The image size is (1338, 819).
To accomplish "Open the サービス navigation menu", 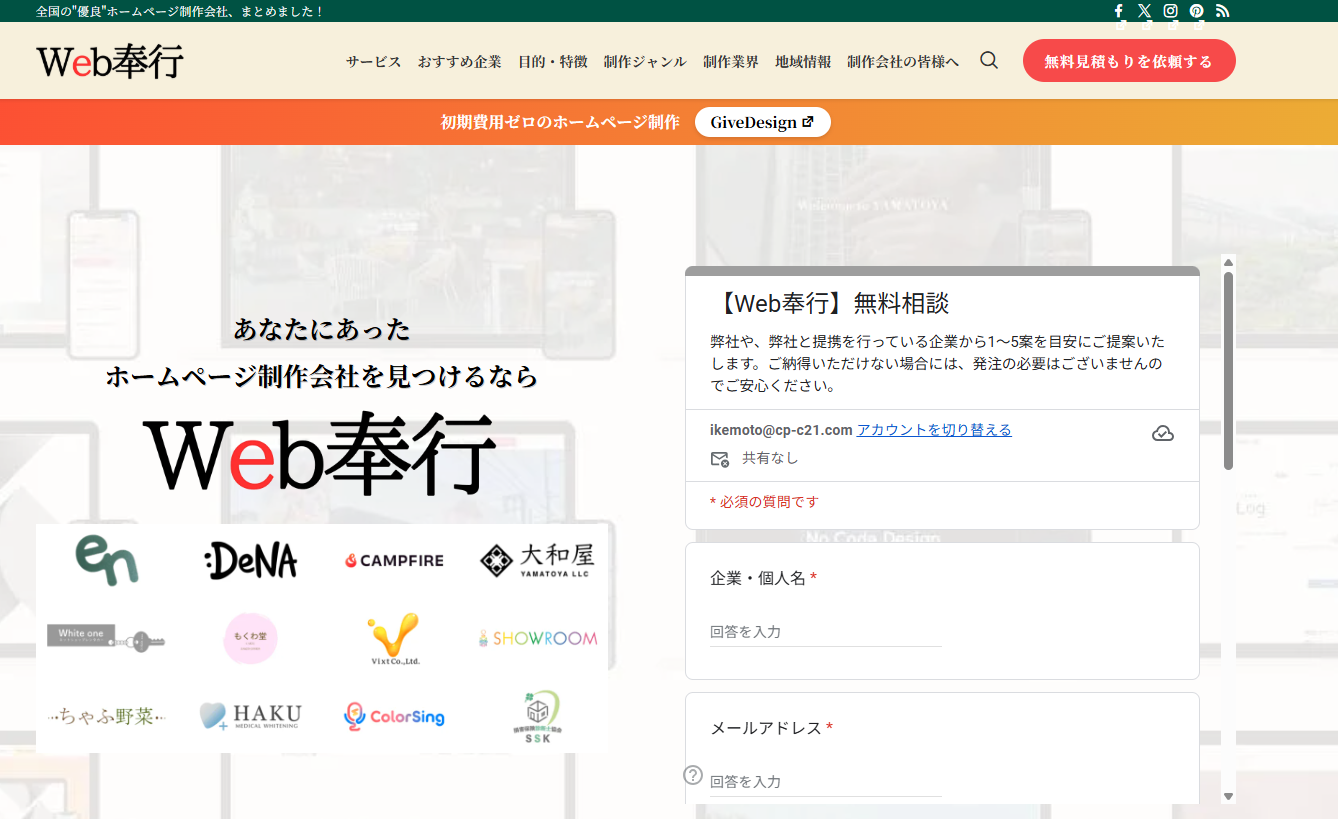I will tap(372, 60).
